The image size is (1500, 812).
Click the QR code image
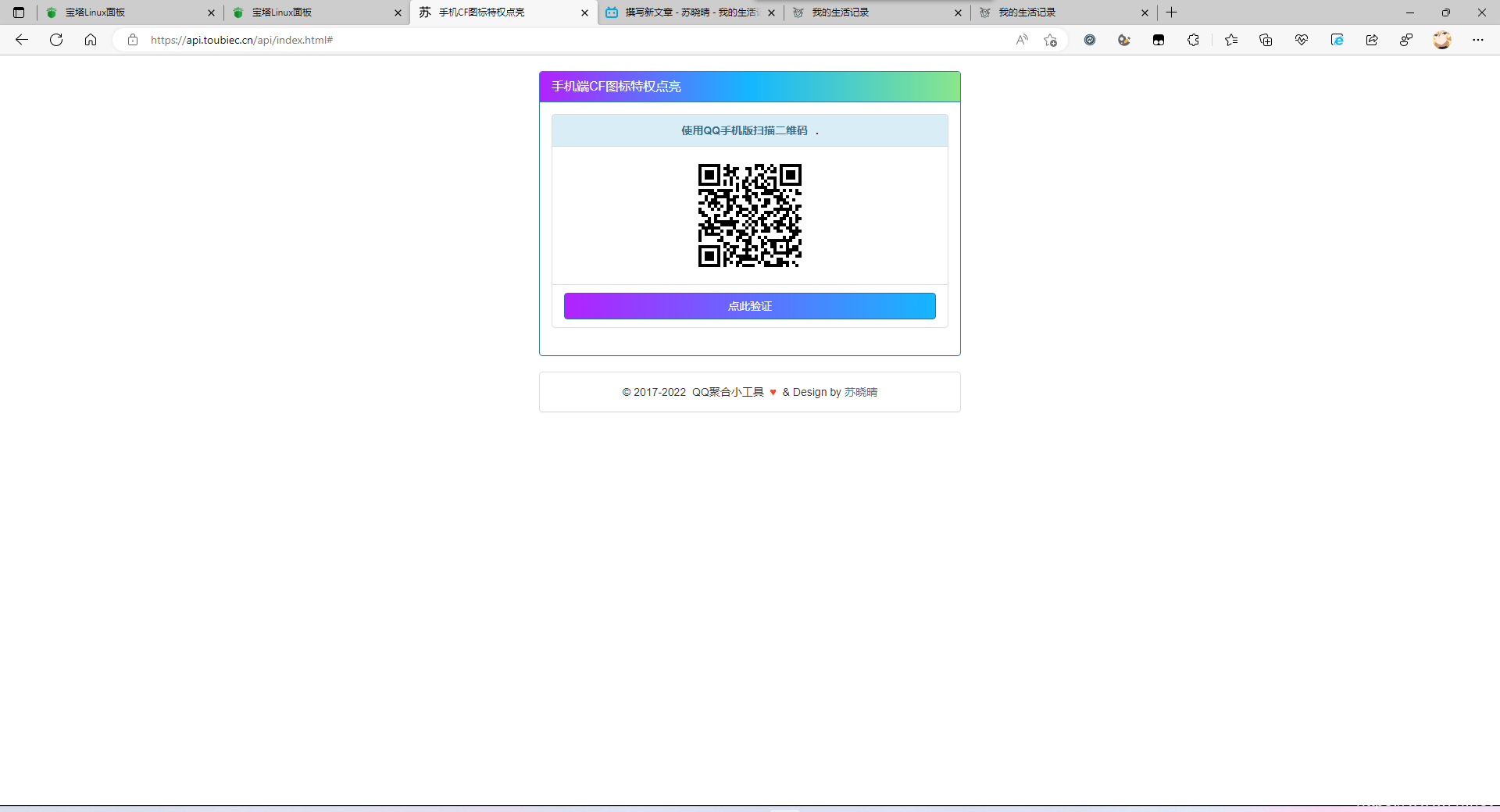pyautogui.click(x=750, y=215)
